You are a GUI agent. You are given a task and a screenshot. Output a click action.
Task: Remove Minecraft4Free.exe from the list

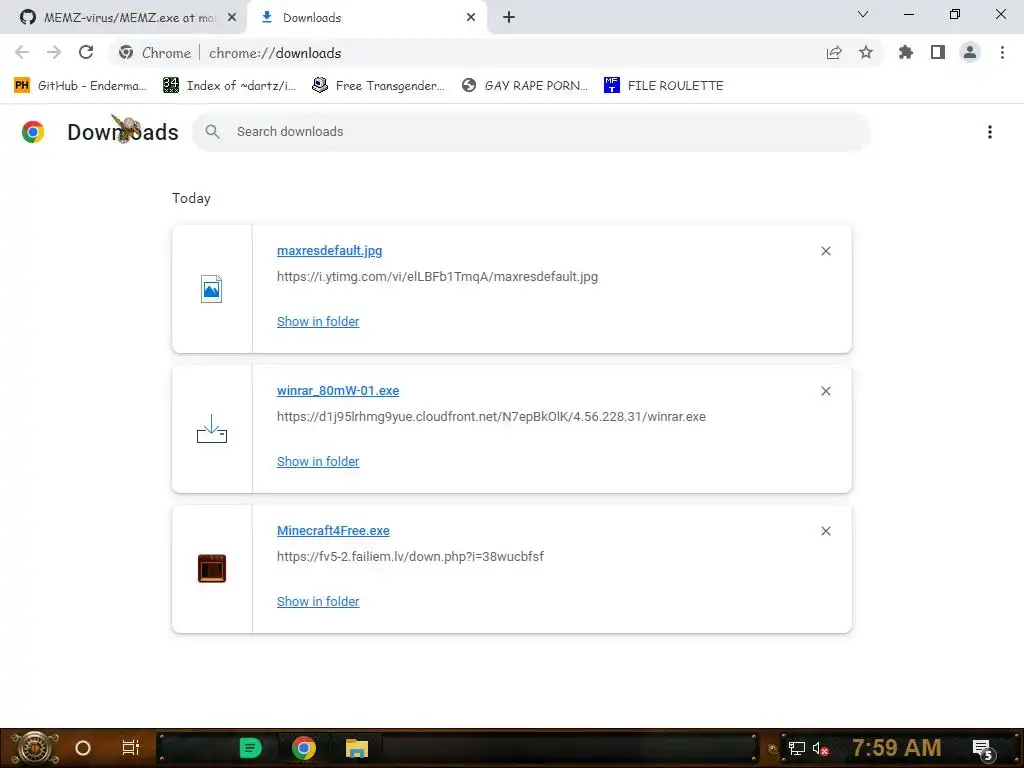[825, 531]
